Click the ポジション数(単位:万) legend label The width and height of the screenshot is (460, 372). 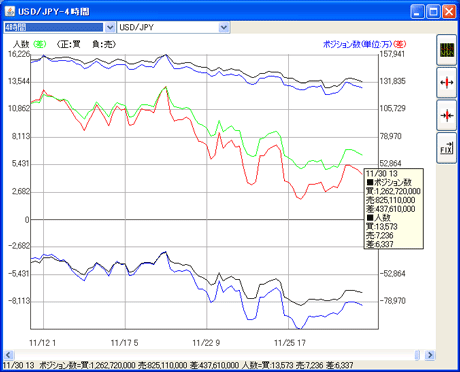(358, 44)
